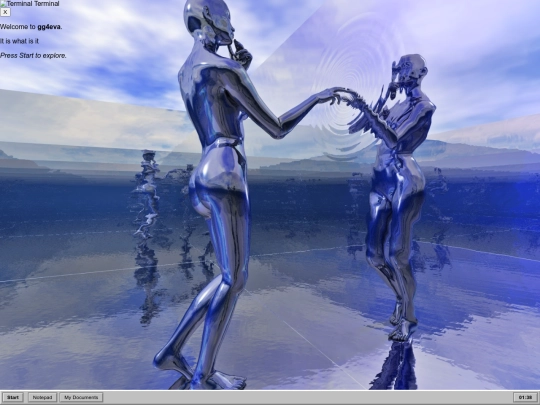This screenshot has height=405, width=540.
Task: Click the 'It is what is it' text
Action: tap(19, 41)
